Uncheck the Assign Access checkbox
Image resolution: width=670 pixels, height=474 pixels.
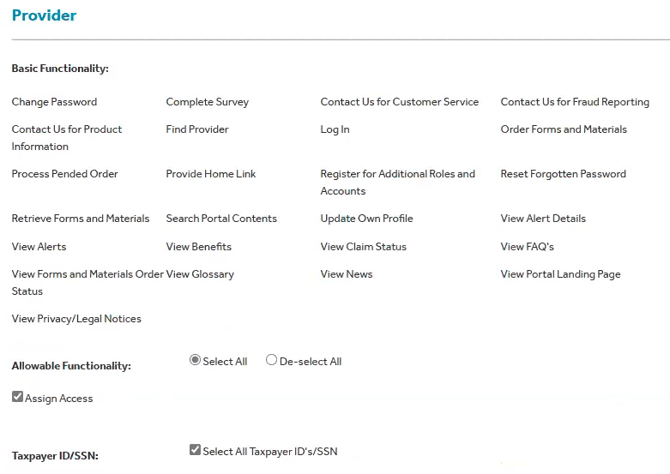click(18, 397)
